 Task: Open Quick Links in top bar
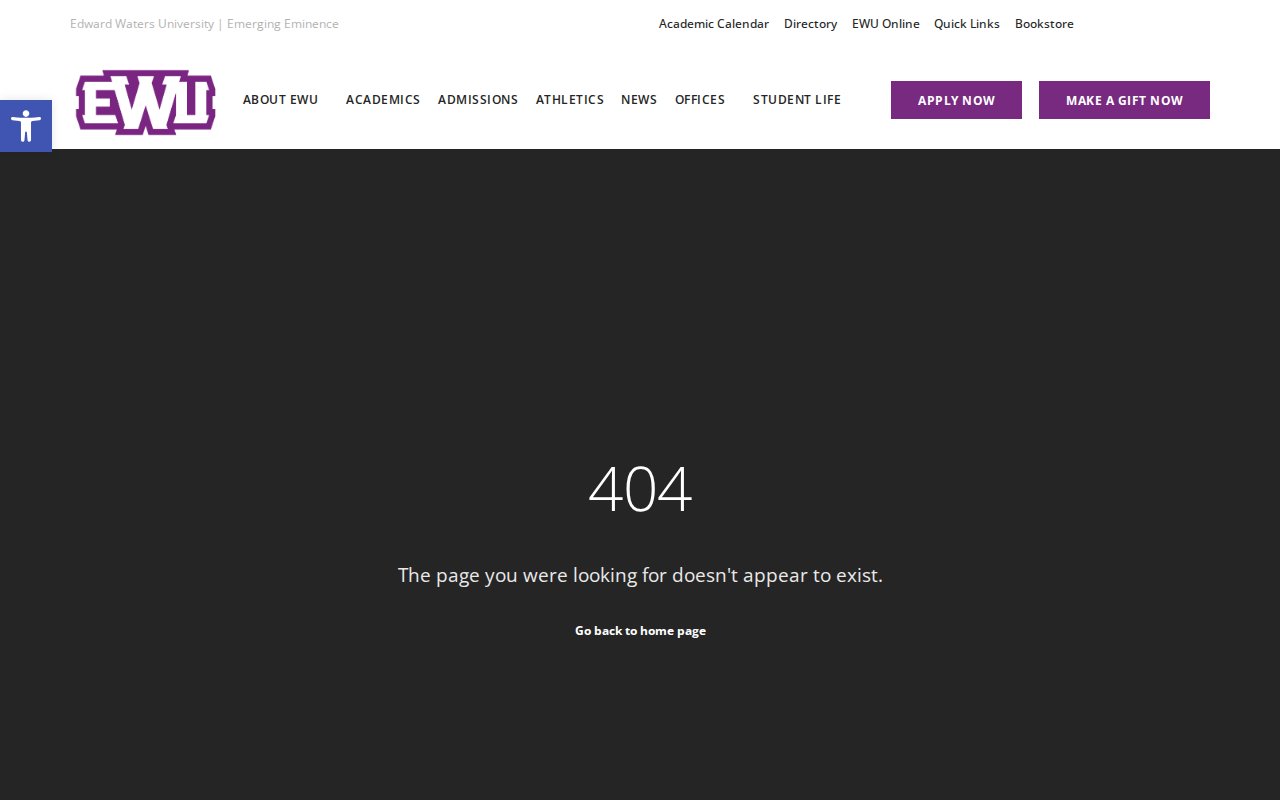[966, 24]
